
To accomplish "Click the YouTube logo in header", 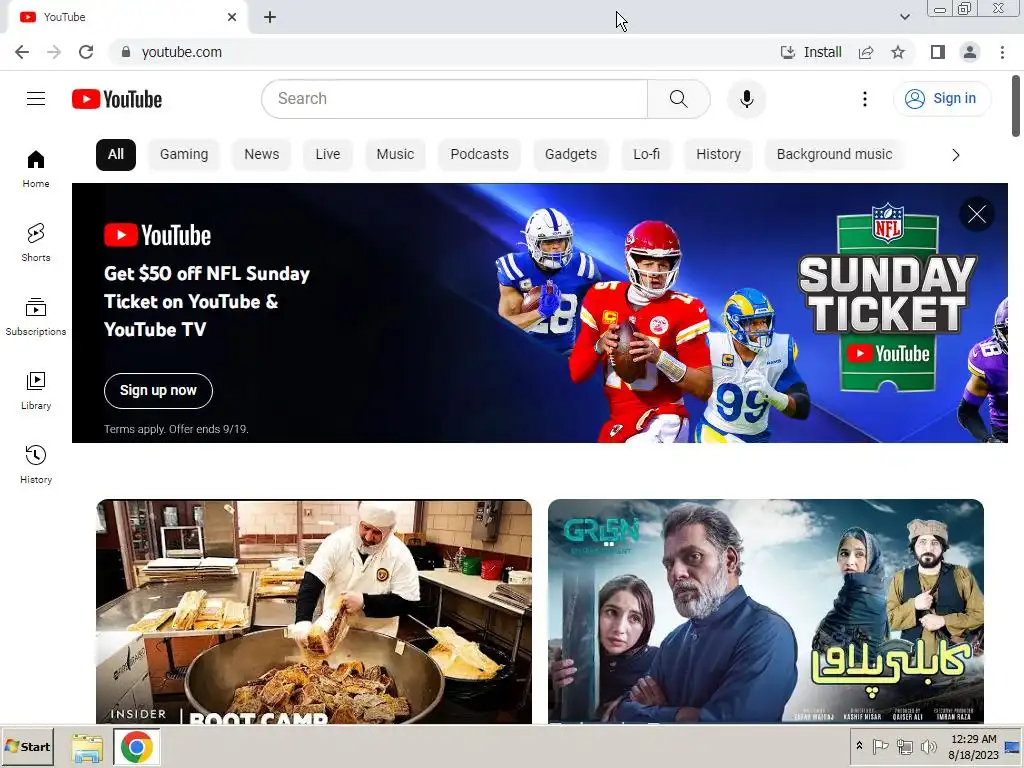I will coord(117,99).
